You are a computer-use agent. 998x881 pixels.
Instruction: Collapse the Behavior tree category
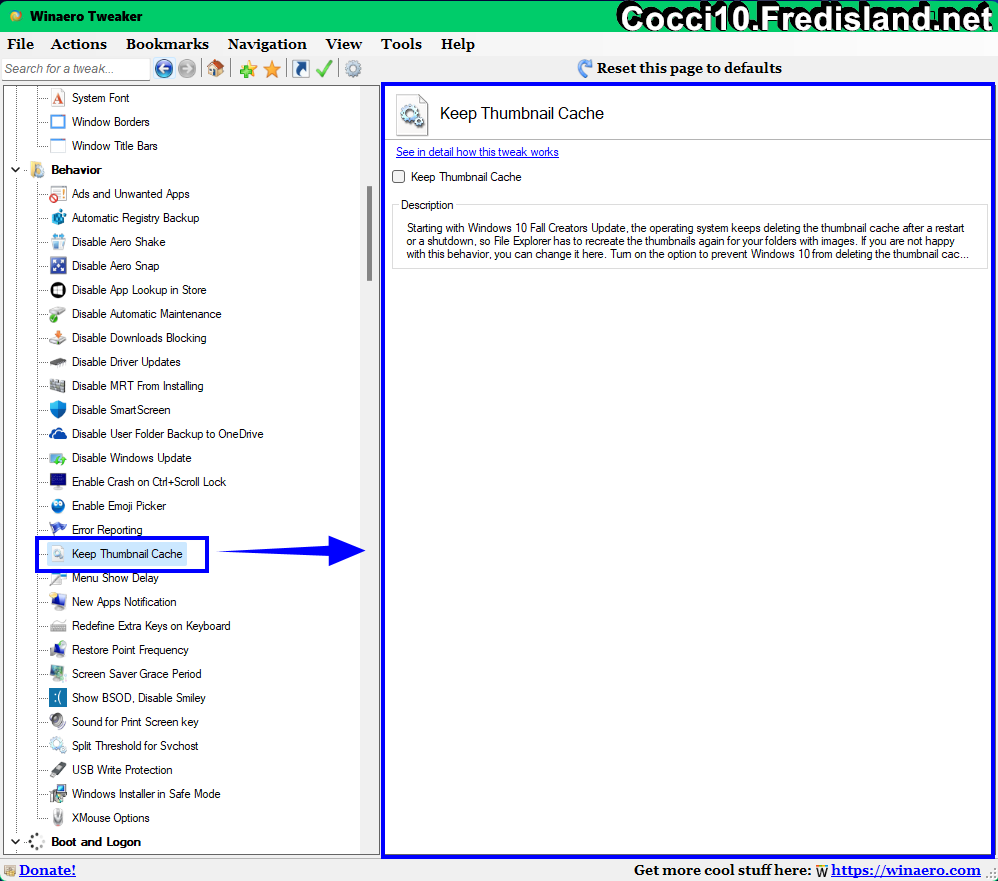click(16, 170)
